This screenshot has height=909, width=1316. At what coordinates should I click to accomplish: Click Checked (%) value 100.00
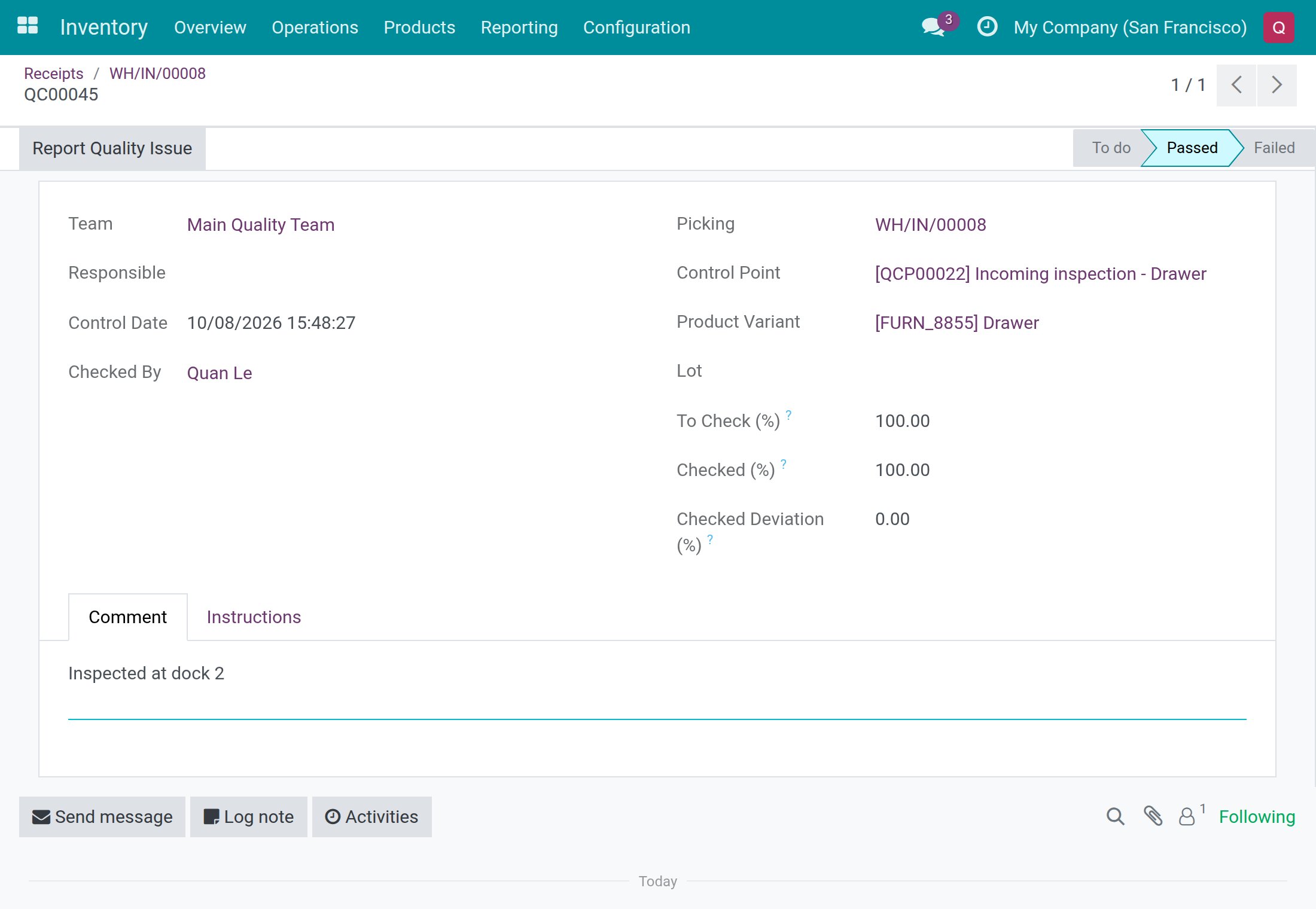(902, 470)
